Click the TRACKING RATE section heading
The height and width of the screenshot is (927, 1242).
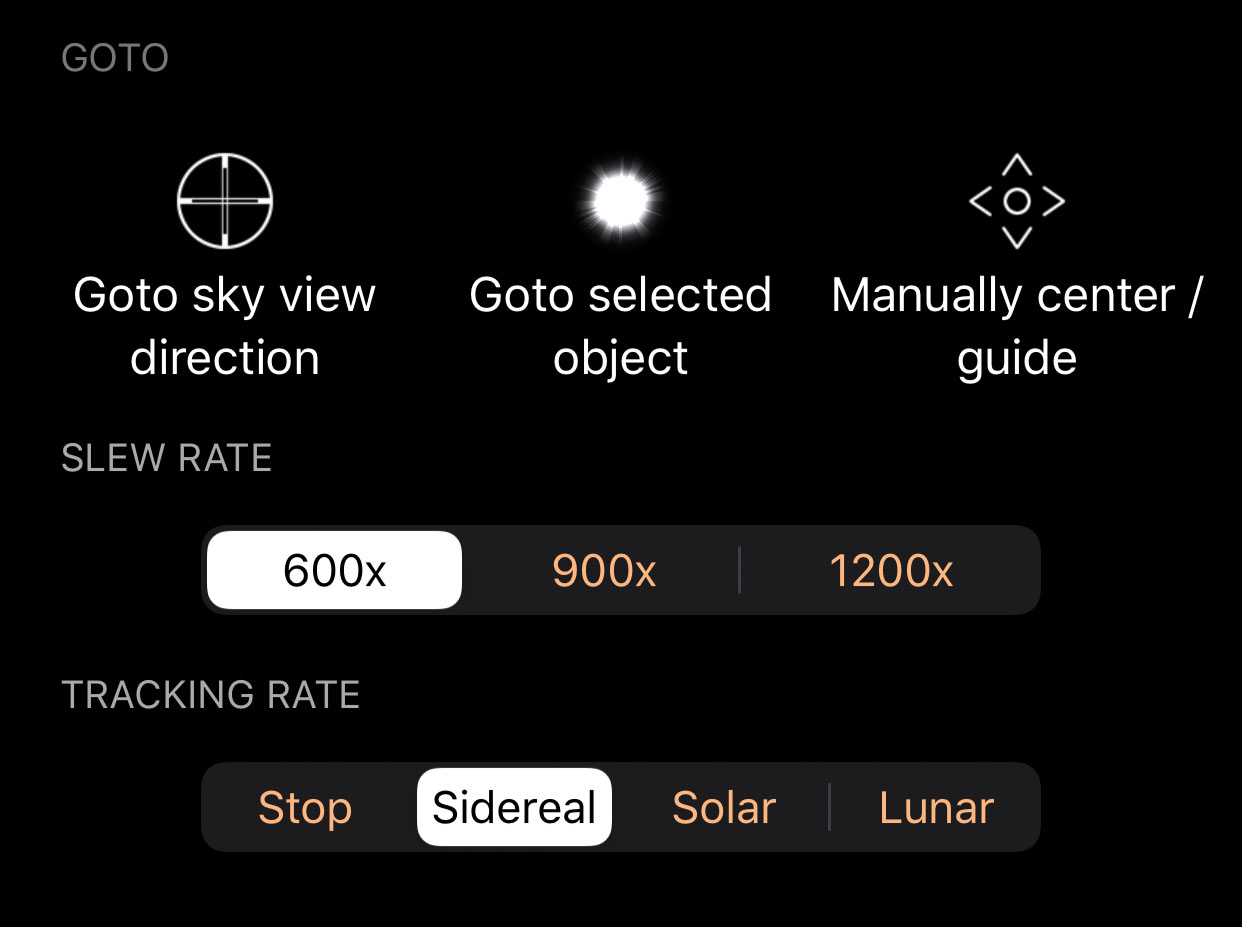point(211,695)
